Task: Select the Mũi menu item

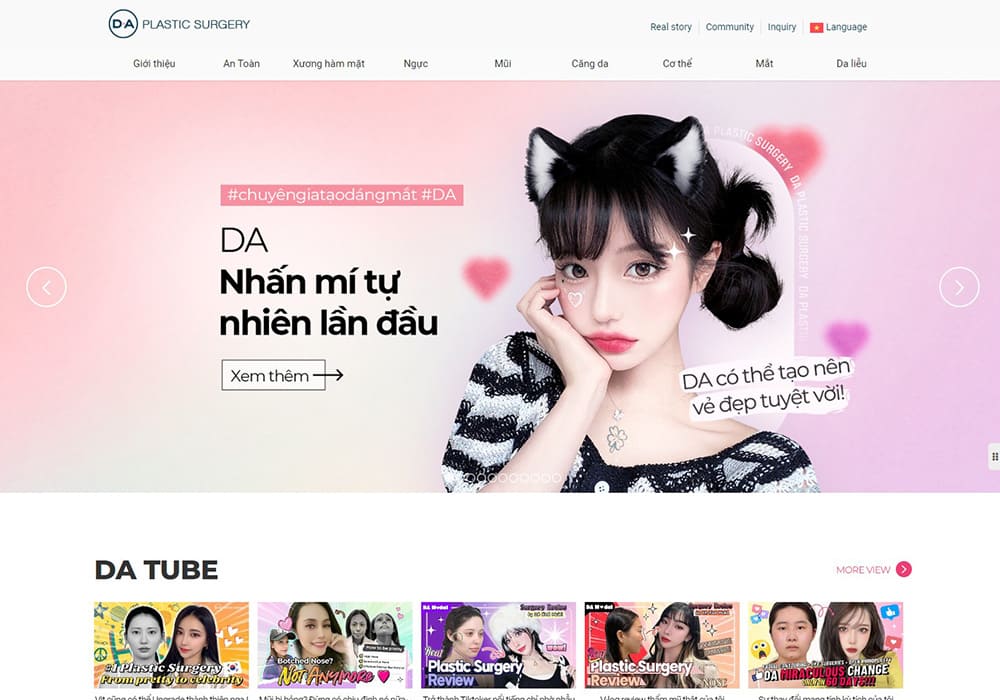Action: (x=502, y=64)
